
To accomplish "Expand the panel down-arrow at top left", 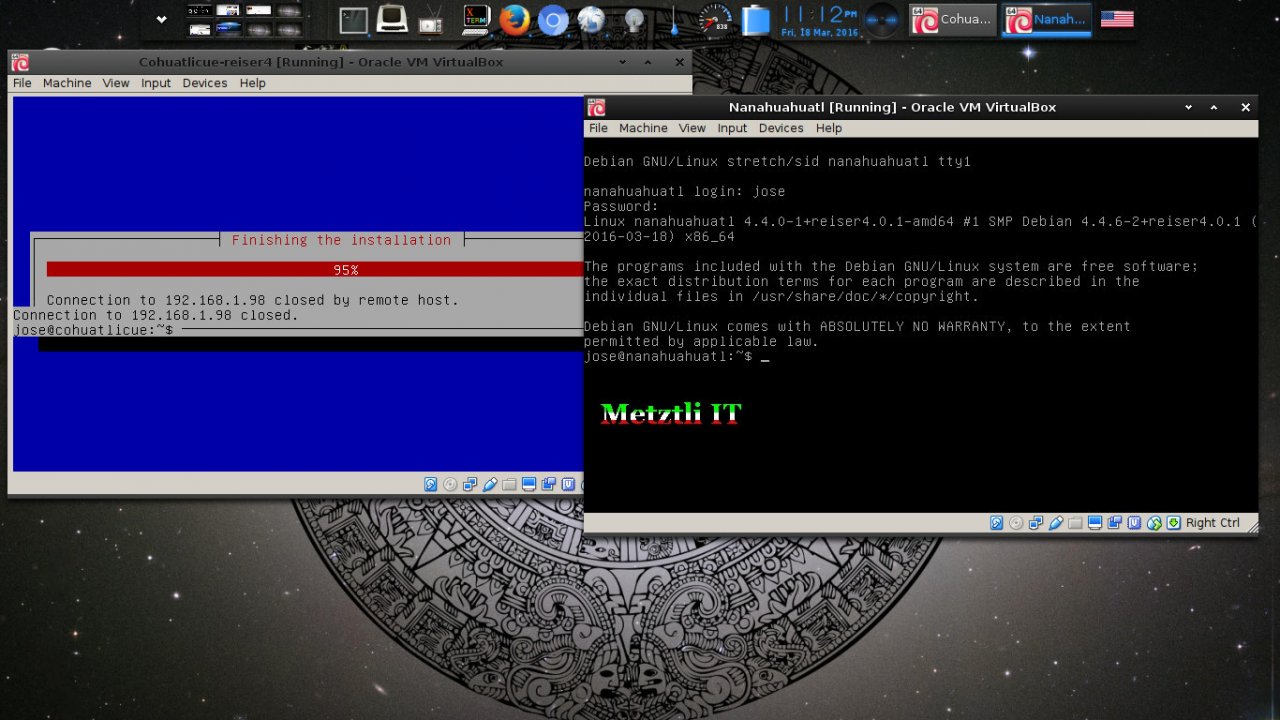I will [x=161, y=19].
